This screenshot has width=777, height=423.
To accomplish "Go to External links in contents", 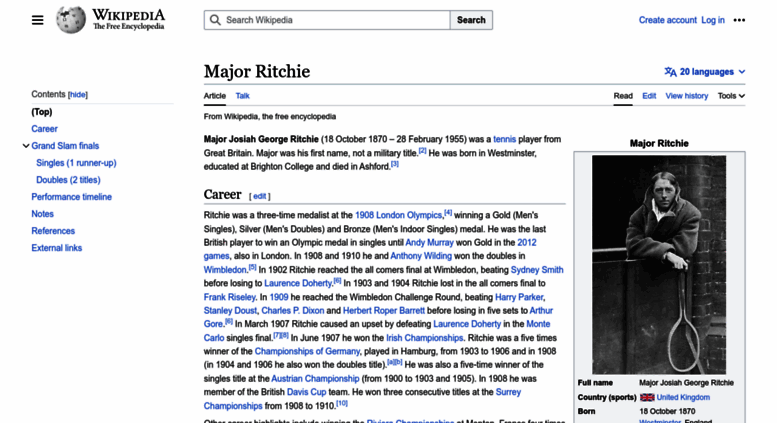I will 56,248.
